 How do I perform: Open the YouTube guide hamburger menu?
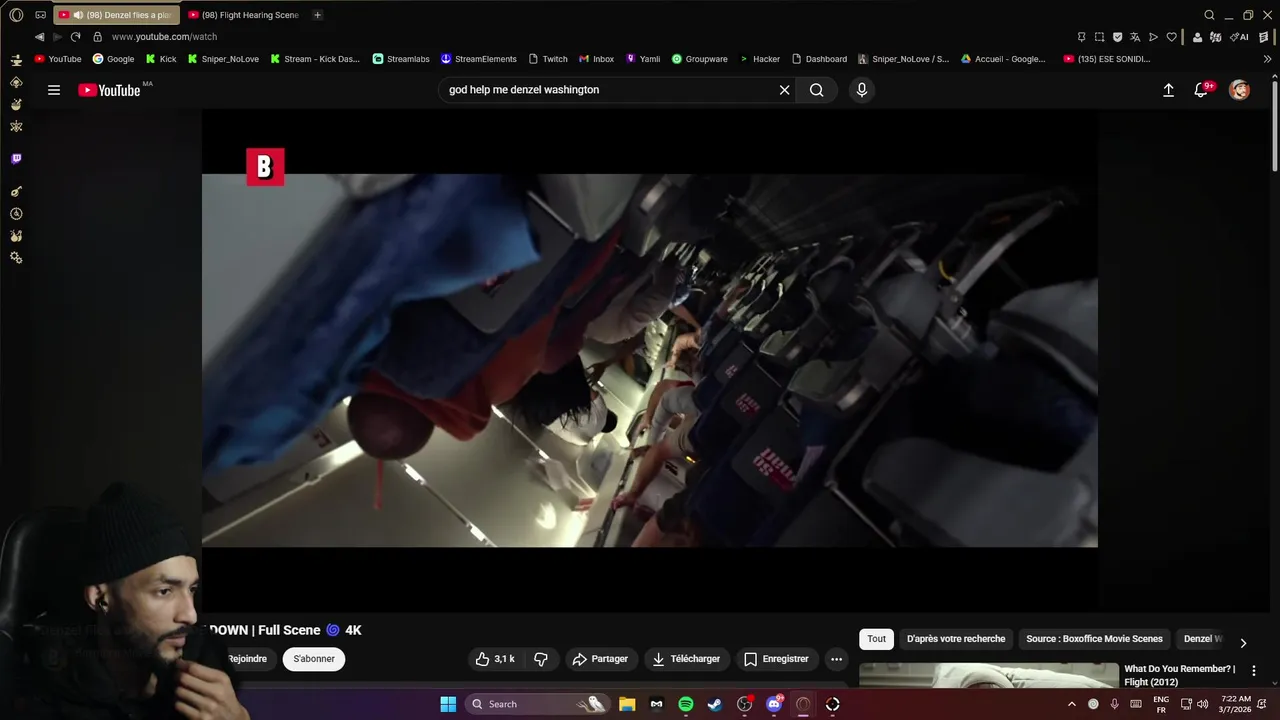click(54, 90)
